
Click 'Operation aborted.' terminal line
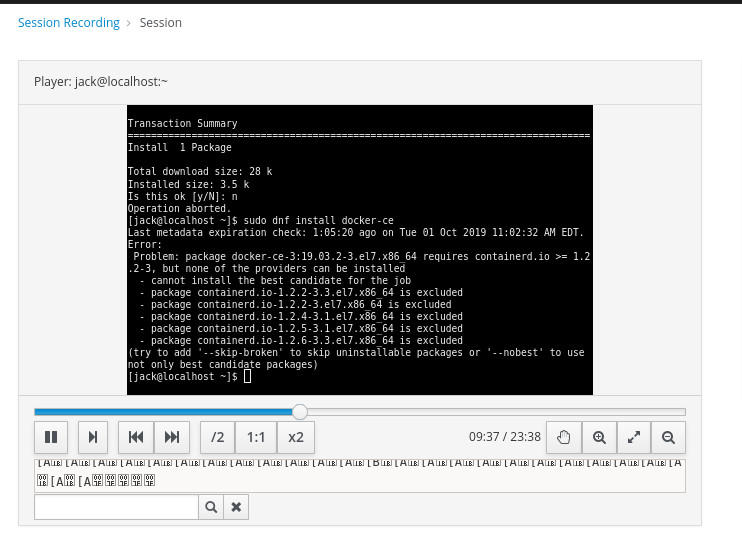click(179, 209)
